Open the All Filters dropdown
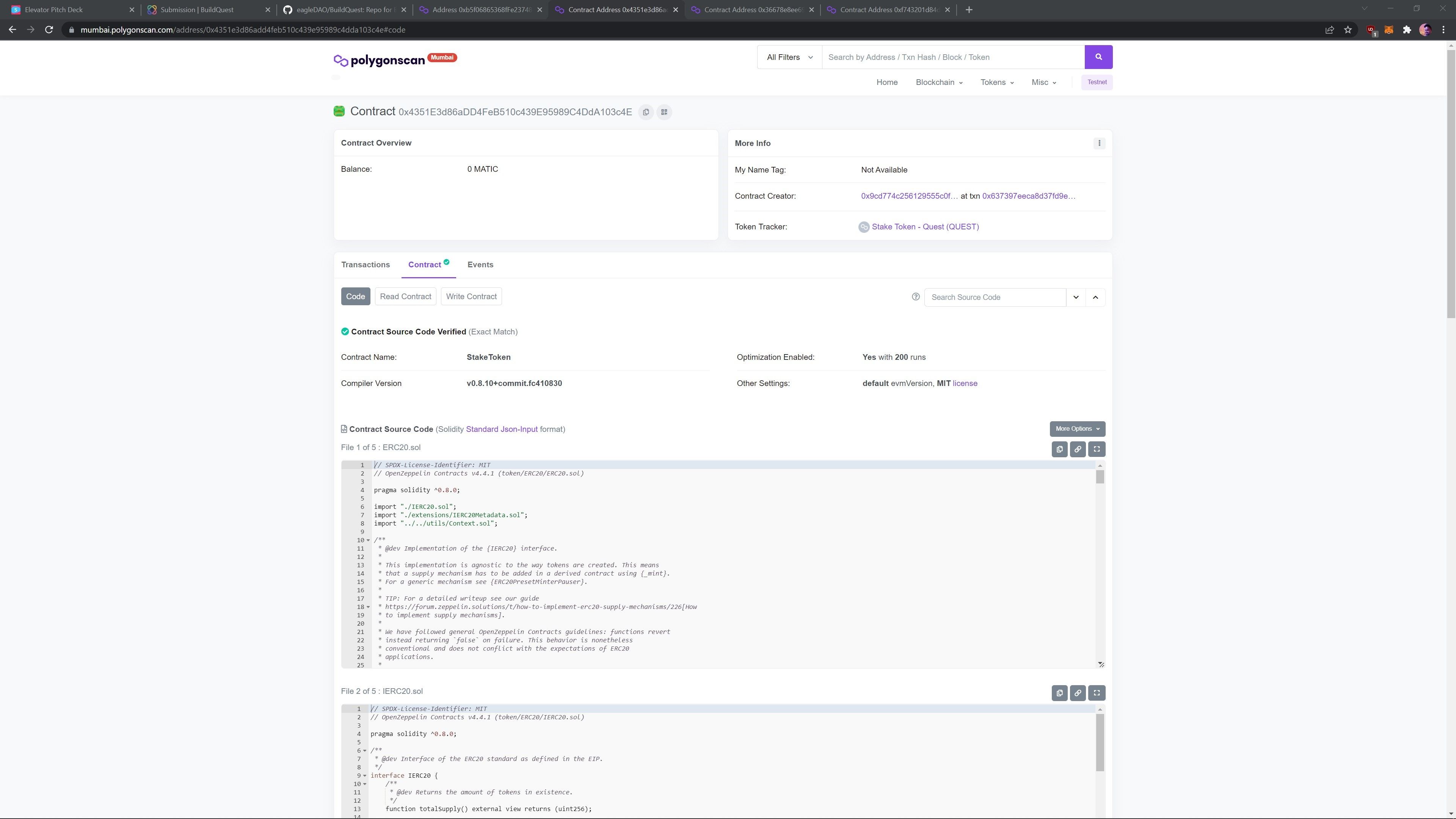The image size is (1456, 819). [x=789, y=57]
